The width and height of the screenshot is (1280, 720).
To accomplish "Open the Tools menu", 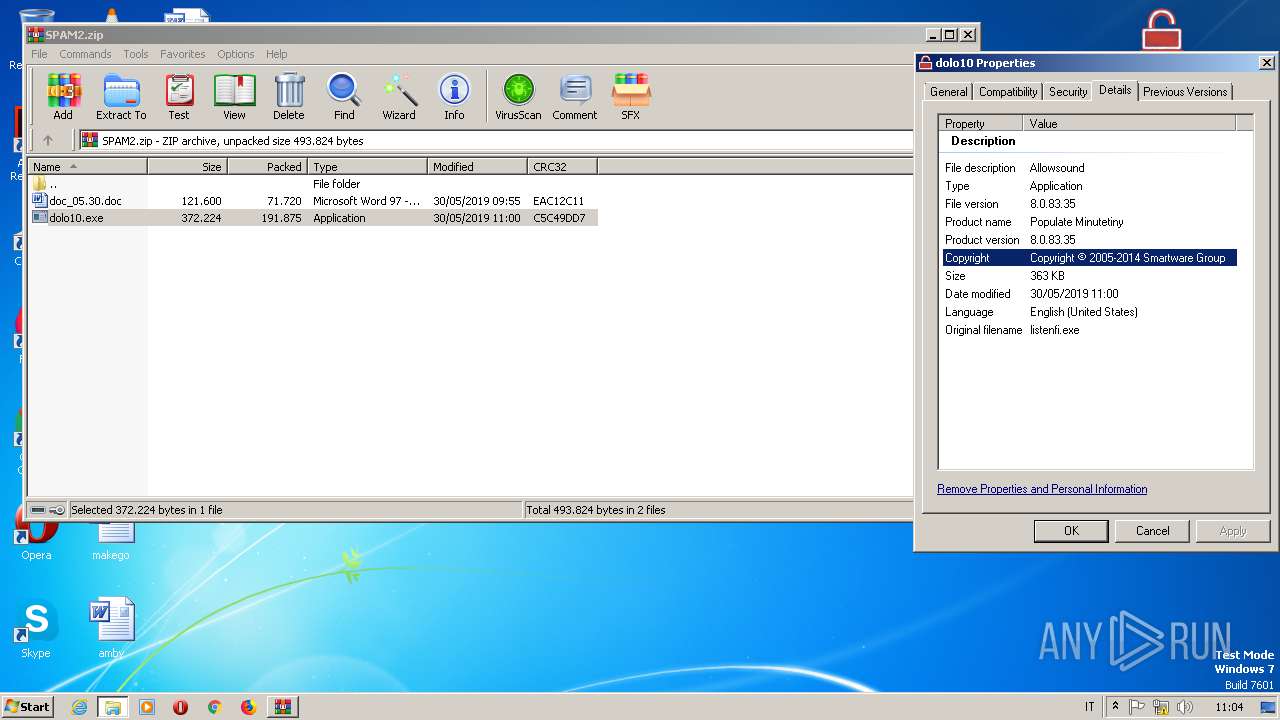I will [x=136, y=54].
